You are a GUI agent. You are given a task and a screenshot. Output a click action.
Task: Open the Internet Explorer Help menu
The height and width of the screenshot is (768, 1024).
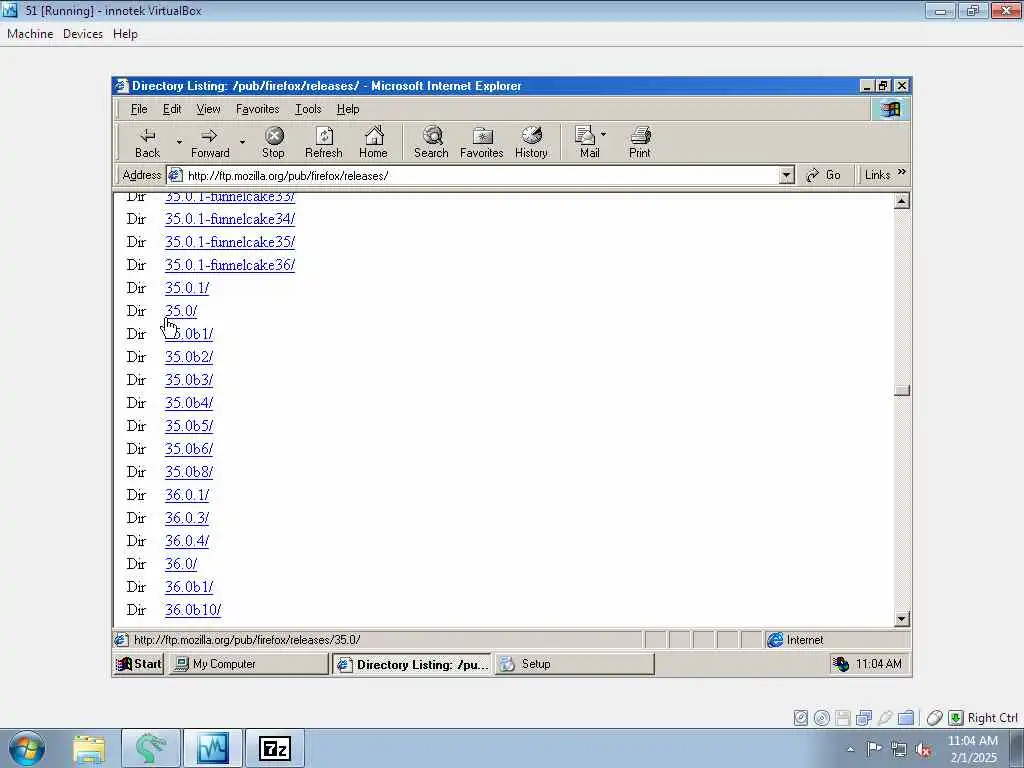348,109
